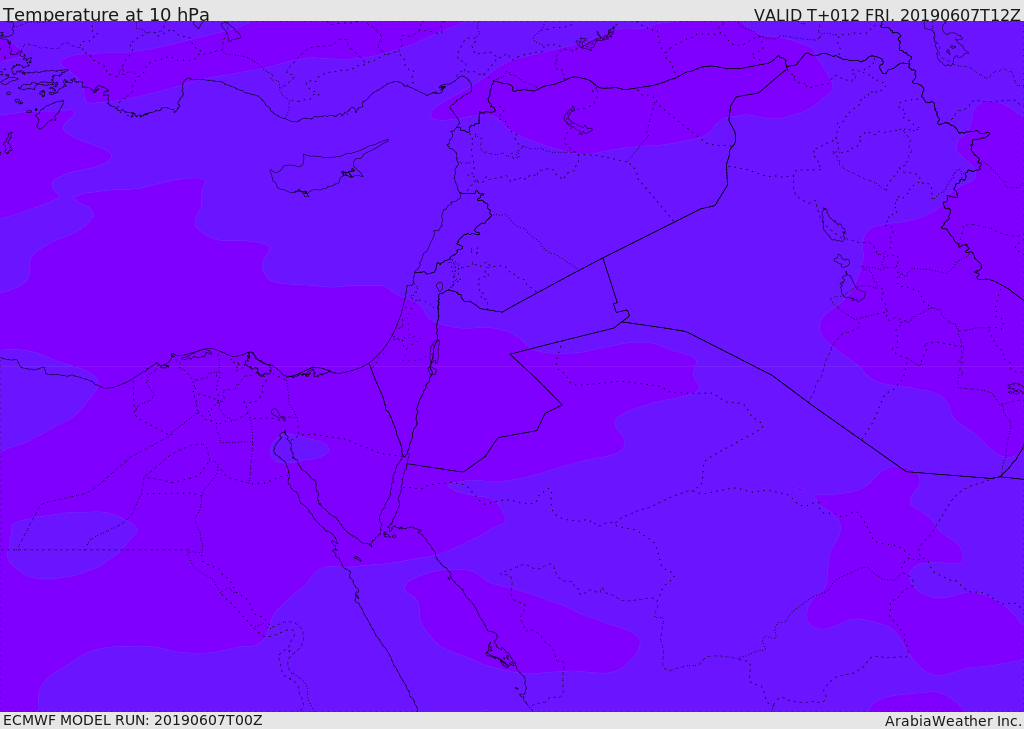Click the light-blue oval patch in the southwest

tap(70, 545)
